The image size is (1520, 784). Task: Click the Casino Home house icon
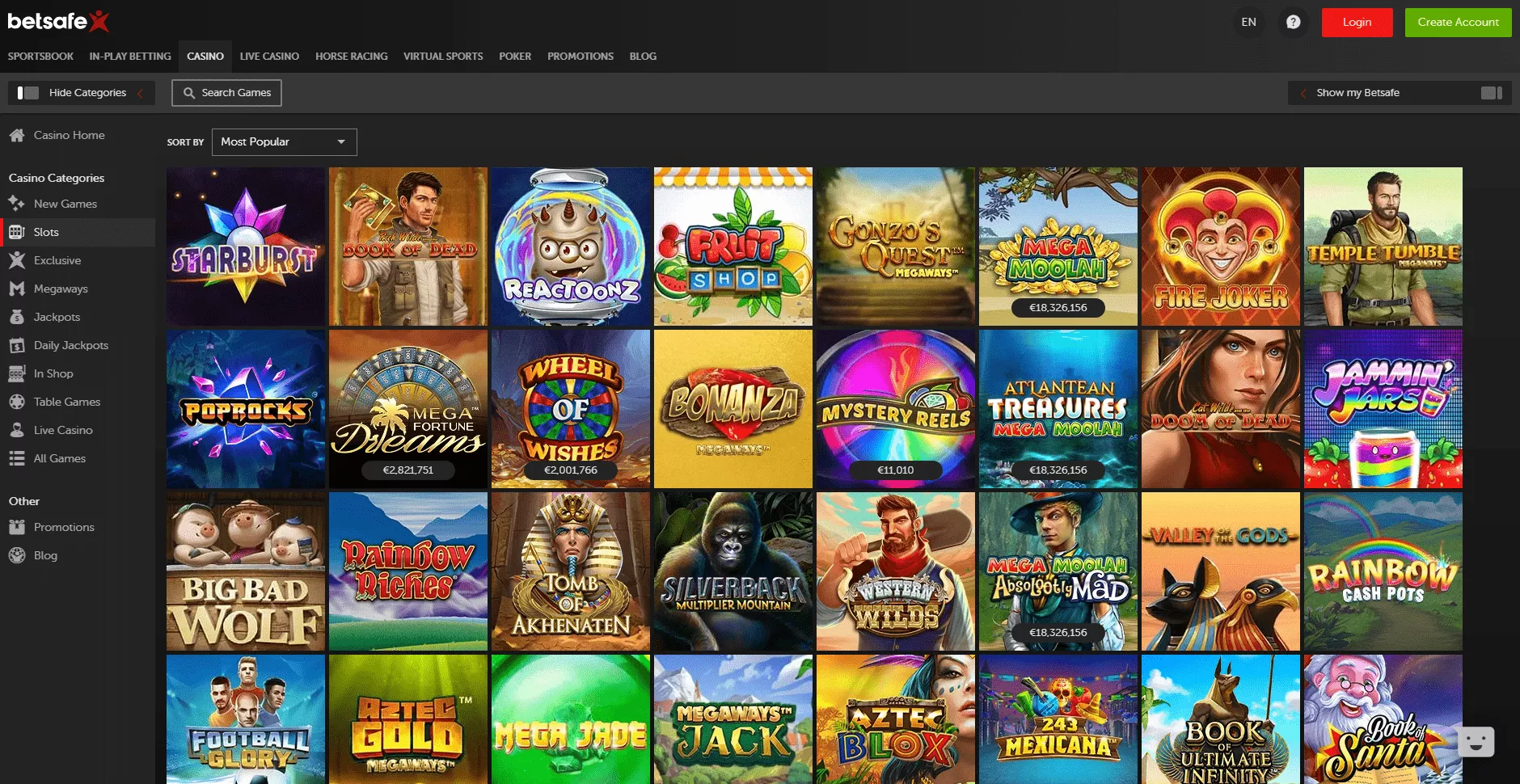[16, 136]
